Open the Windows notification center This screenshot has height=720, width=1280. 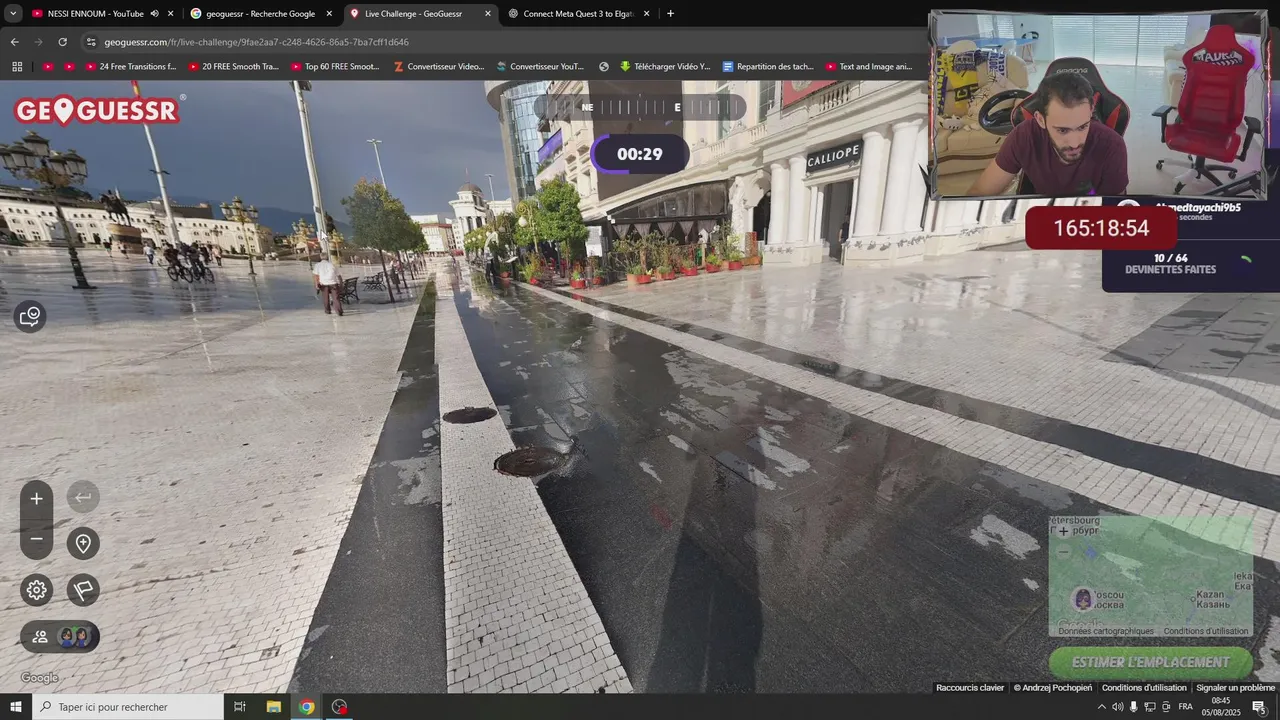coord(1259,707)
